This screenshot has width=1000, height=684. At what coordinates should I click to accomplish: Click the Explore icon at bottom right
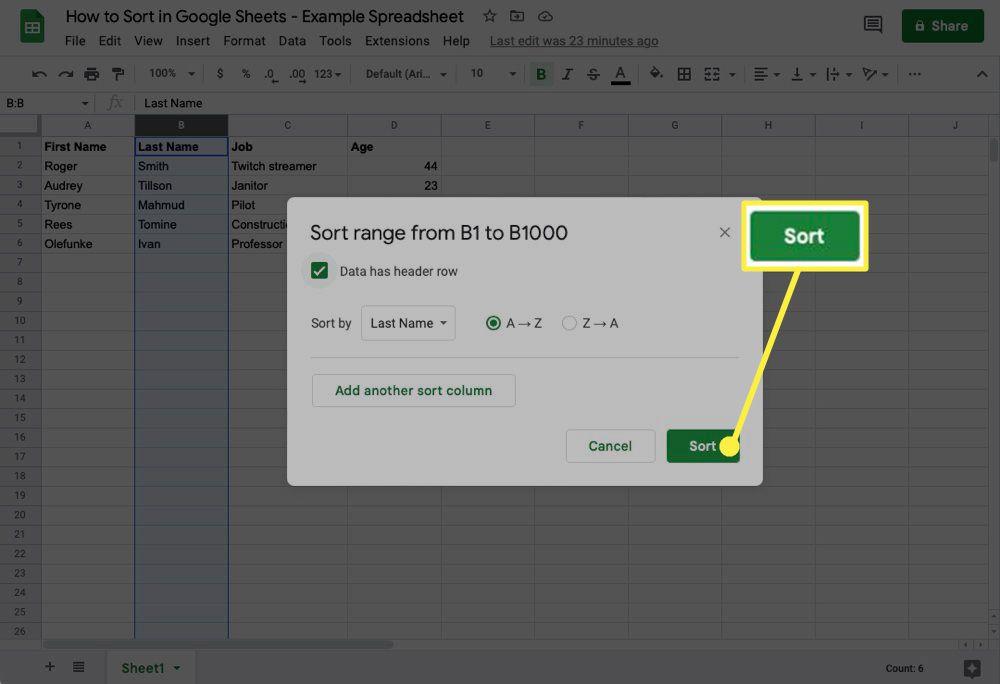(971, 668)
